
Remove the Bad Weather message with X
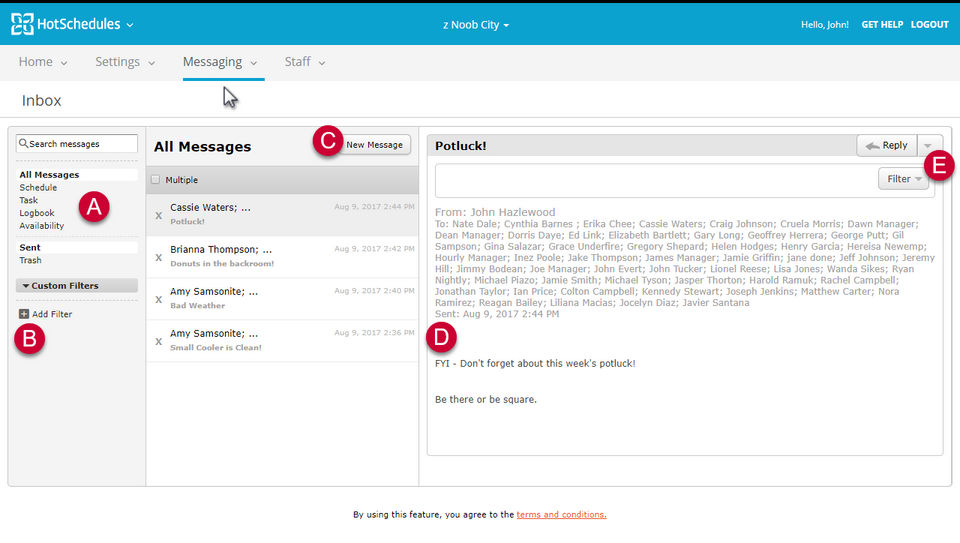(x=159, y=299)
